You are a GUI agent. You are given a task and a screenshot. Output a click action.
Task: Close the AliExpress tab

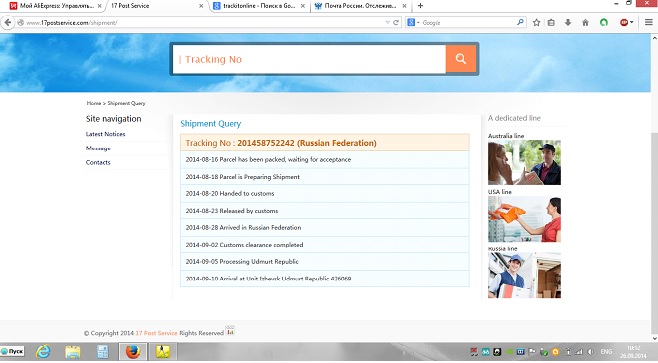coord(99,6)
